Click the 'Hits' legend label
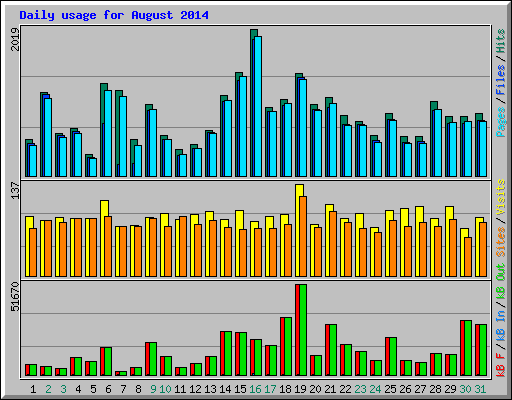 pos(501,41)
